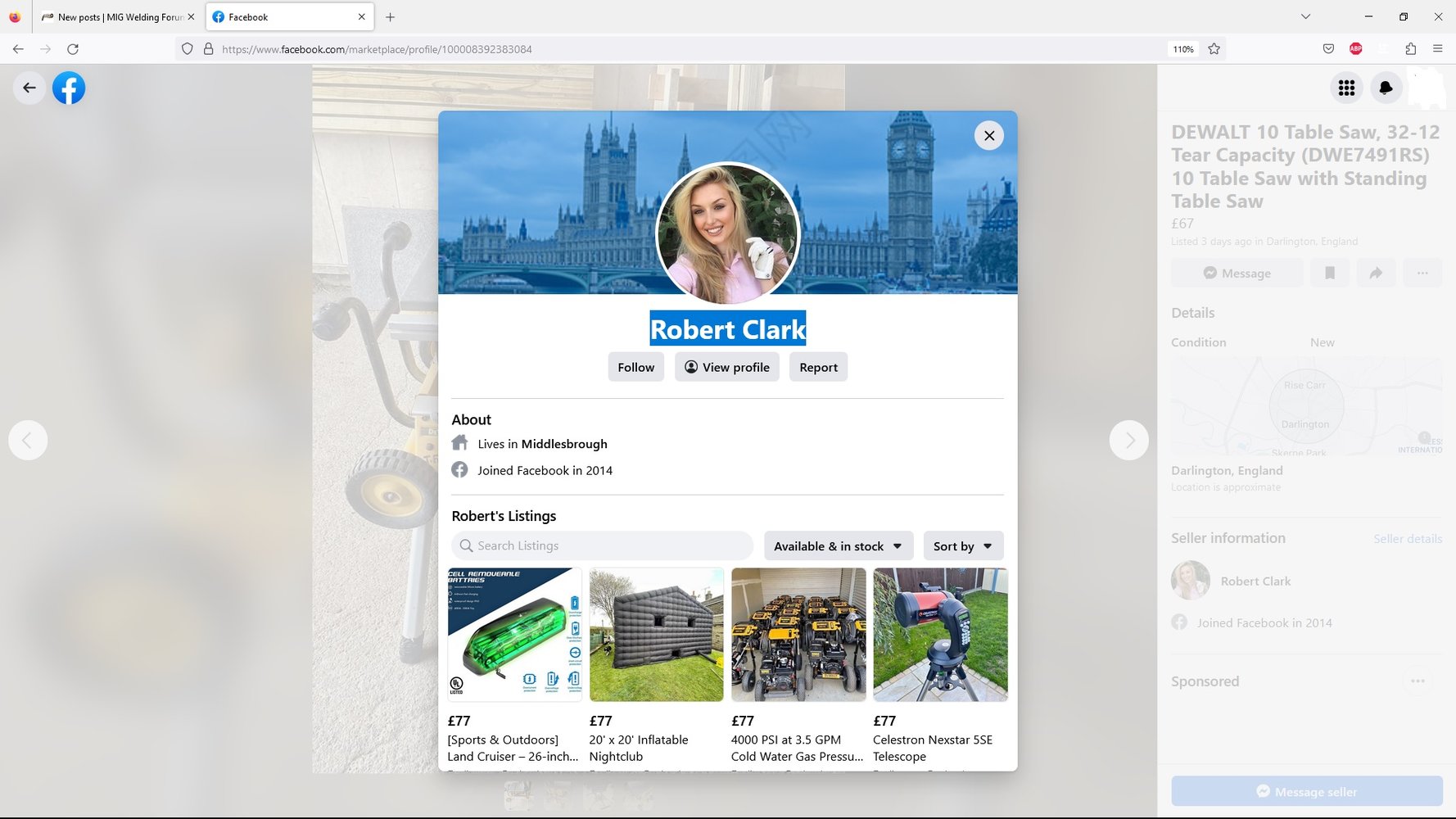
Task: Click the browser forward navigation arrow
Action: (46, 49)
